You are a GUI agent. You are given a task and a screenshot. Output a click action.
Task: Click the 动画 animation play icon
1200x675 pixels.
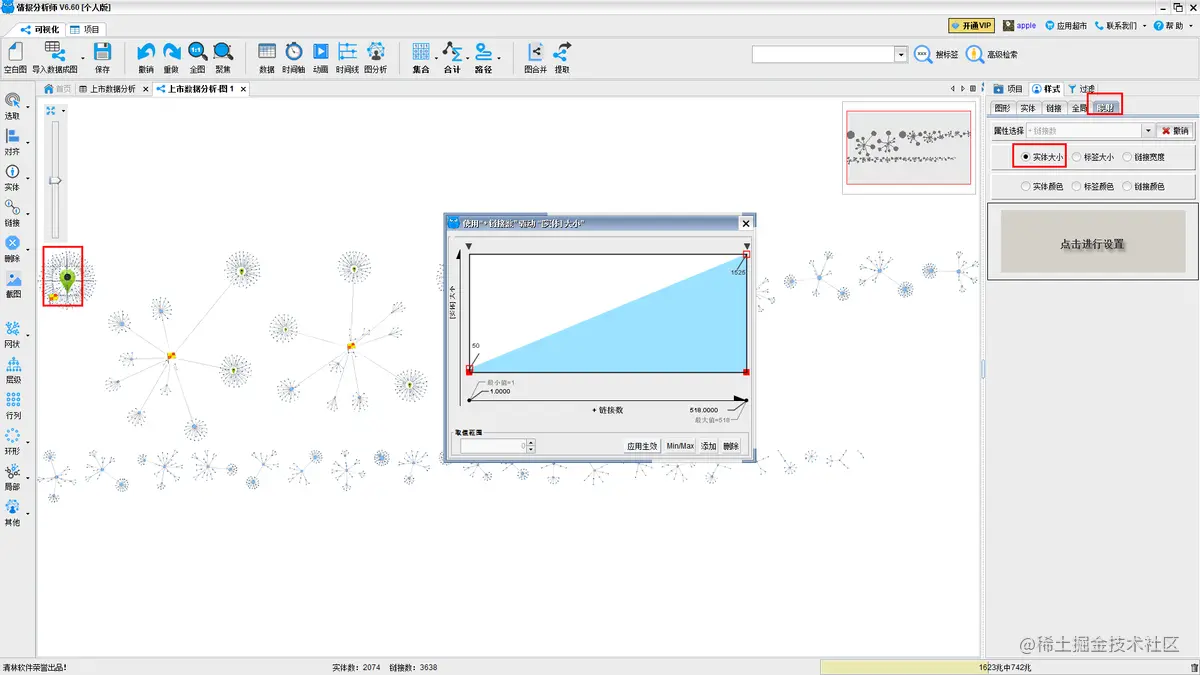pyautogui.click(x=320, y=52)
